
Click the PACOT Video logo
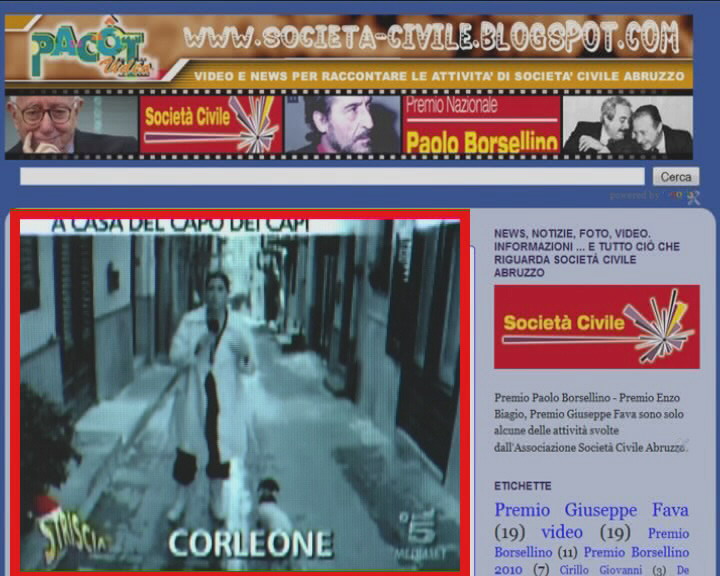(91, 51)
